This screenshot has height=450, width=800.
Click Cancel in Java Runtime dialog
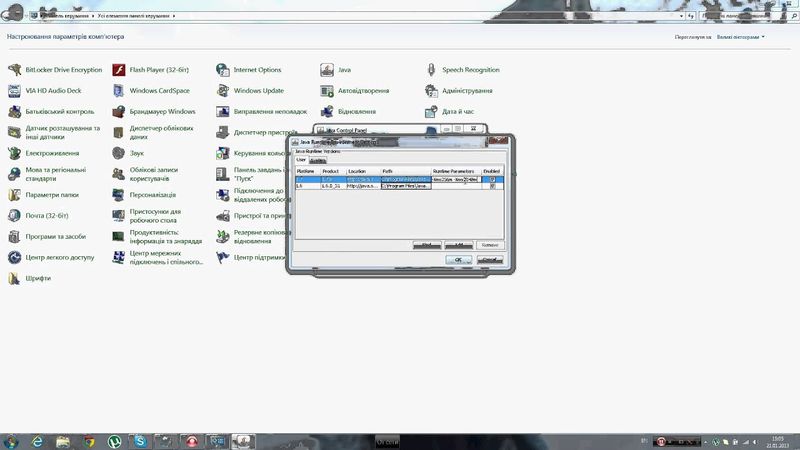pyautogui.click(x=488, y=259)
